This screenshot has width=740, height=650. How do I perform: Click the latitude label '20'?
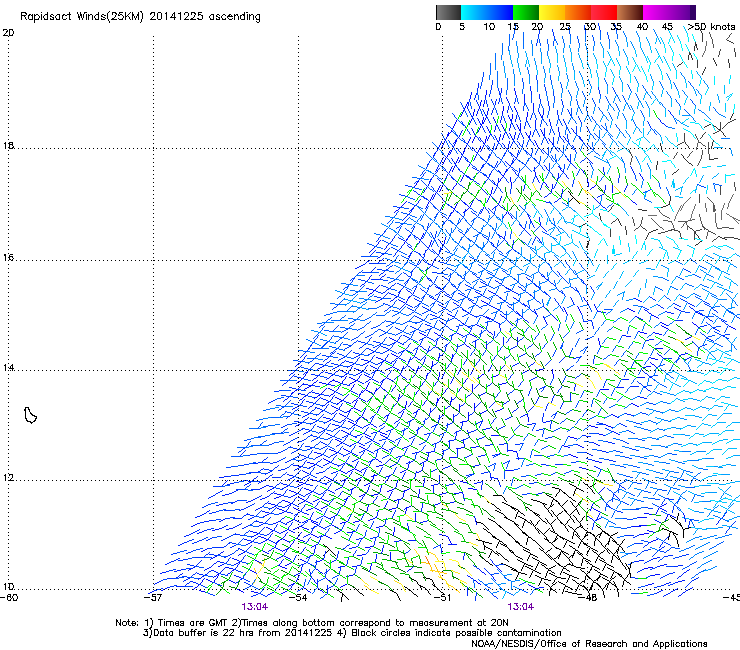8,33
